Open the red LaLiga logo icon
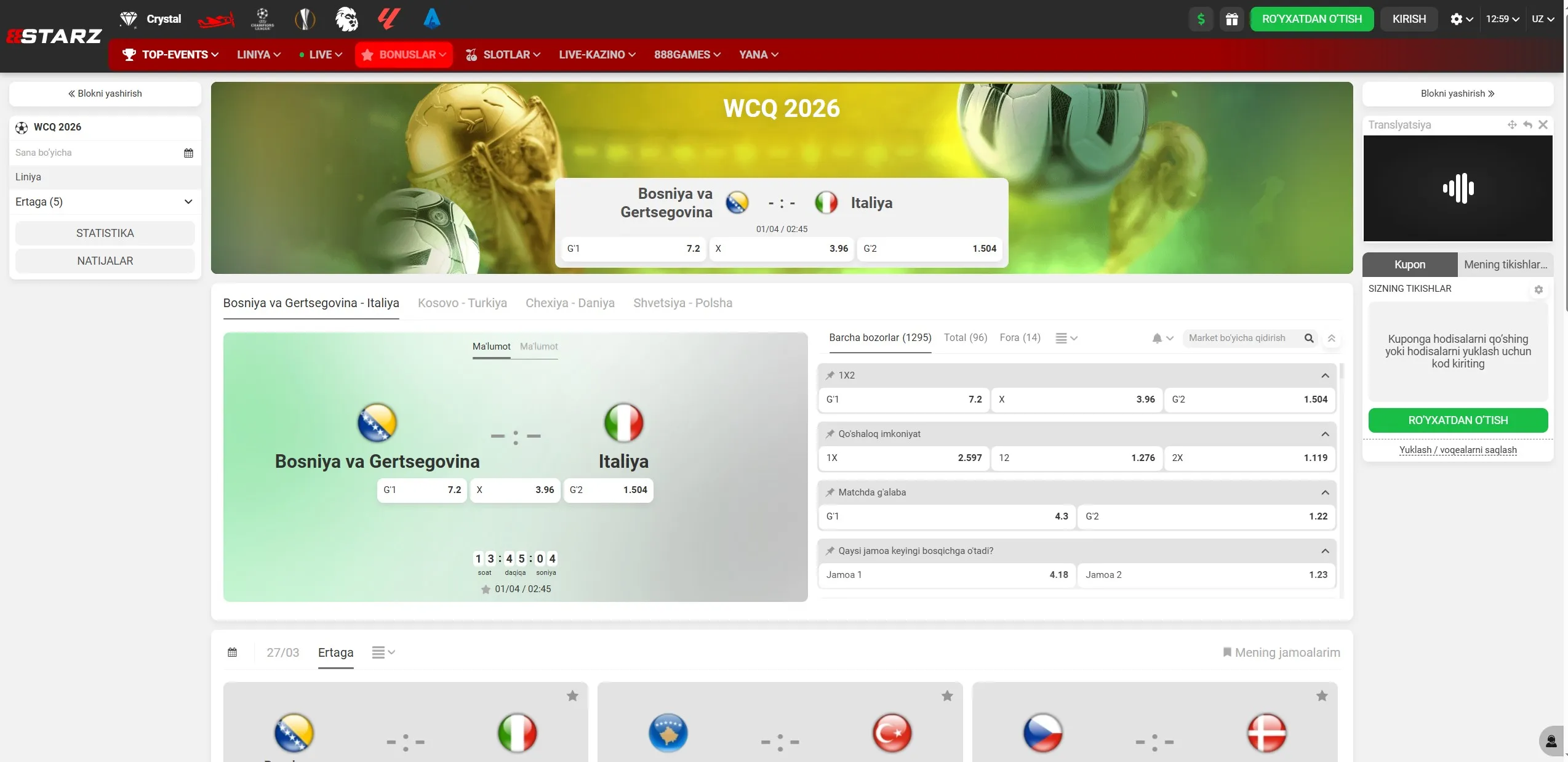This screenshot has width=1568, height=762. (x=389, y=19)
